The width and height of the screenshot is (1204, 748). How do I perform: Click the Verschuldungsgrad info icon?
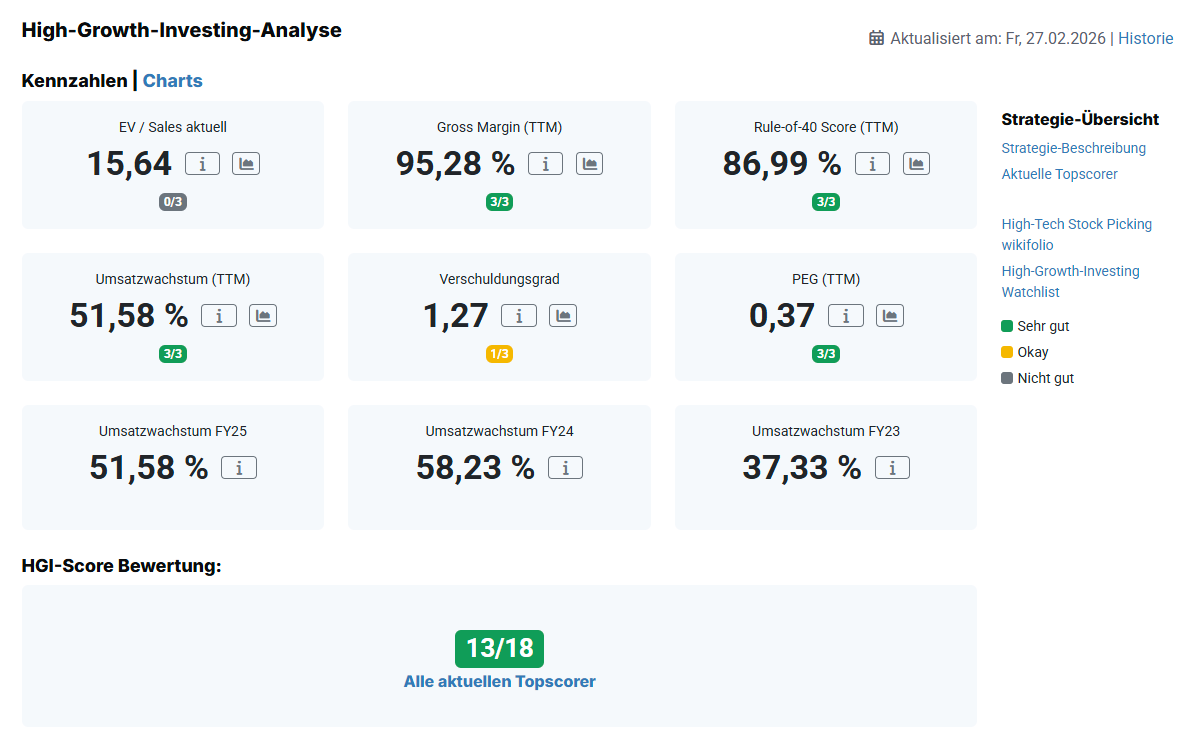pos(519,316)
